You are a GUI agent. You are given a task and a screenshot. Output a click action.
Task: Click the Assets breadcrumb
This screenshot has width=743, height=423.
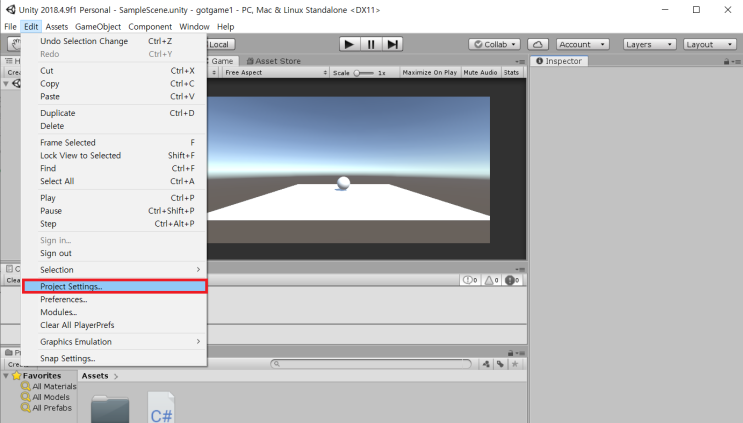click(95, 376)
